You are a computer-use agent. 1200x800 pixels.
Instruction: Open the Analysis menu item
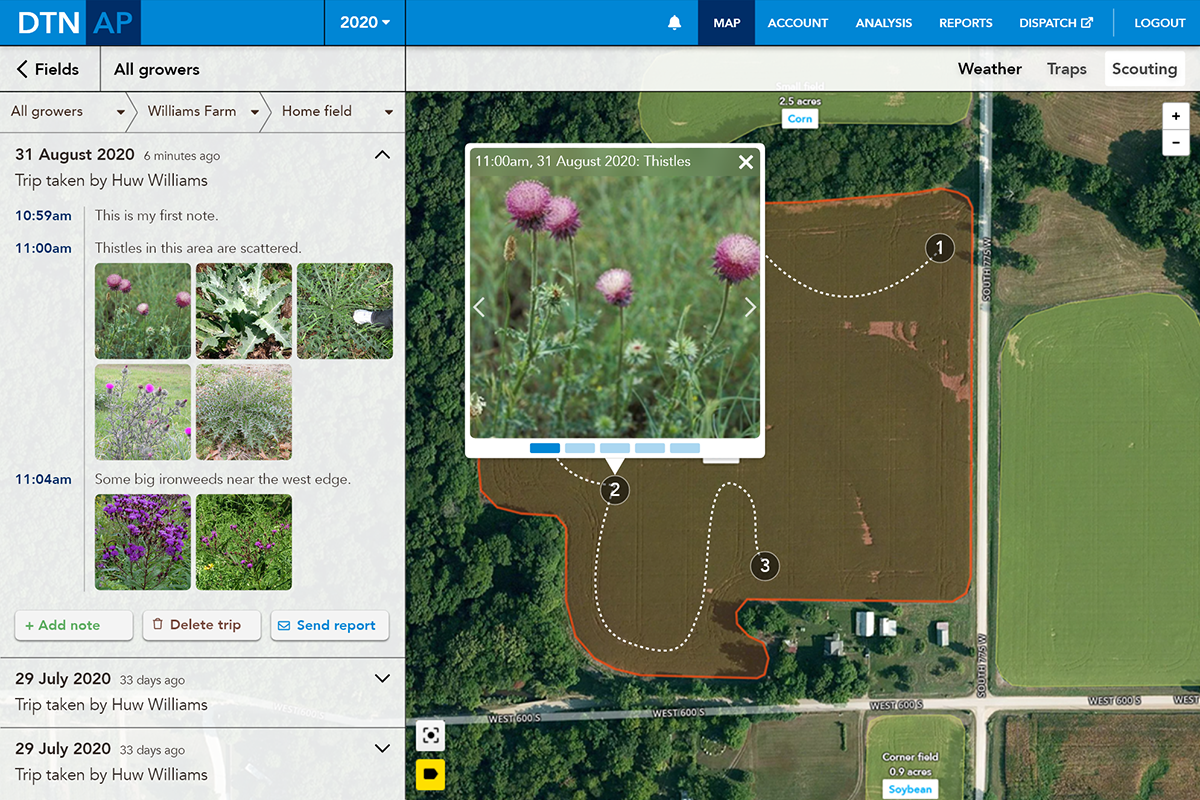point(884,22)
